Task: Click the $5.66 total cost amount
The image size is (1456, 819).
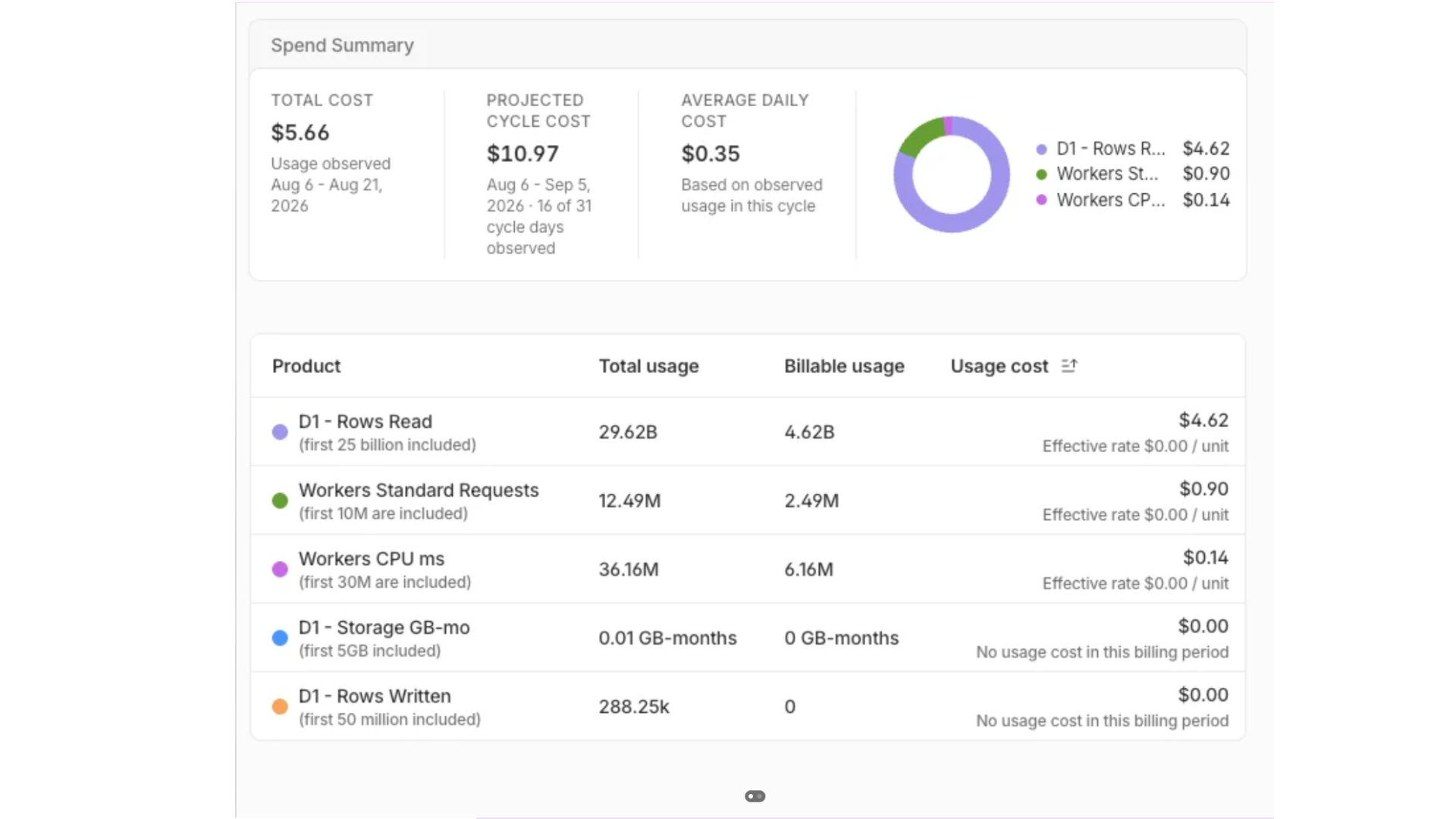Action: (x=300, y=133)
